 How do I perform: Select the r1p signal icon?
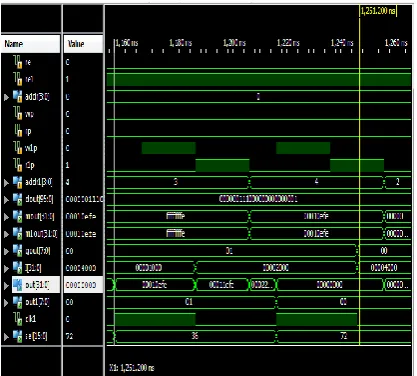pos(18,165)
